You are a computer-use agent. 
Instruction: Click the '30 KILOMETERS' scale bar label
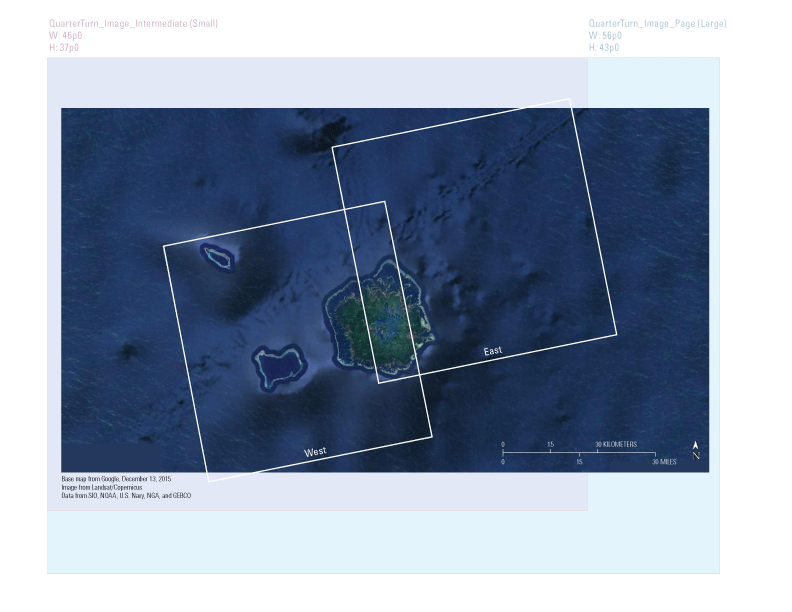click(616, 444)
